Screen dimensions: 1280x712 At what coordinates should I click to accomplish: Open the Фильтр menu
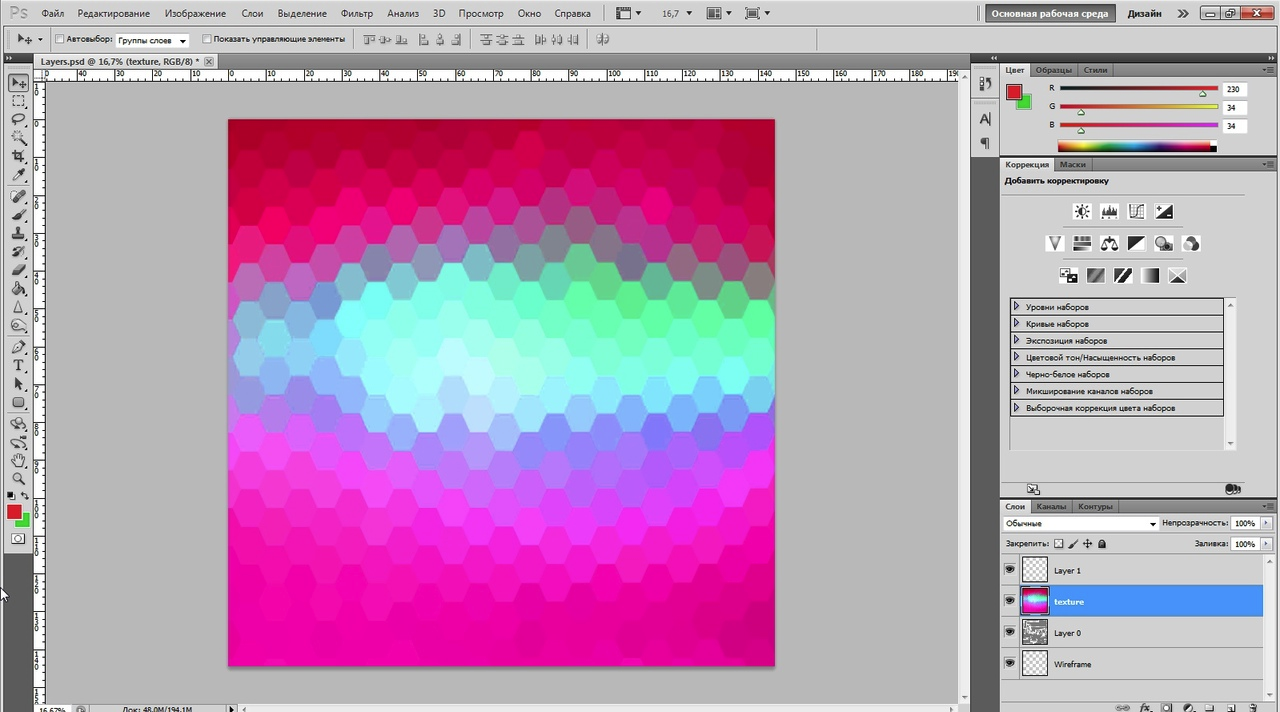(356, 14)
